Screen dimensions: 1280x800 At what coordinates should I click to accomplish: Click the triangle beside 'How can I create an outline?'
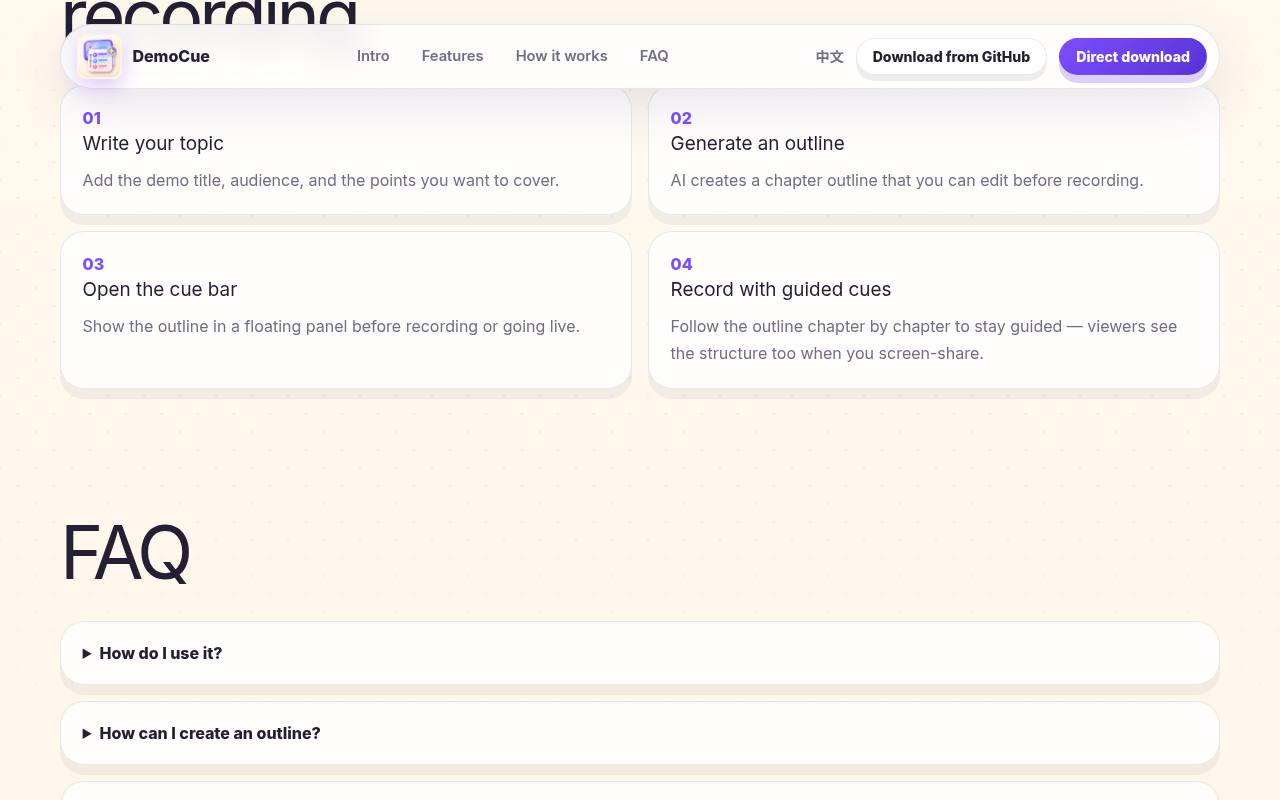pos(87,734)
